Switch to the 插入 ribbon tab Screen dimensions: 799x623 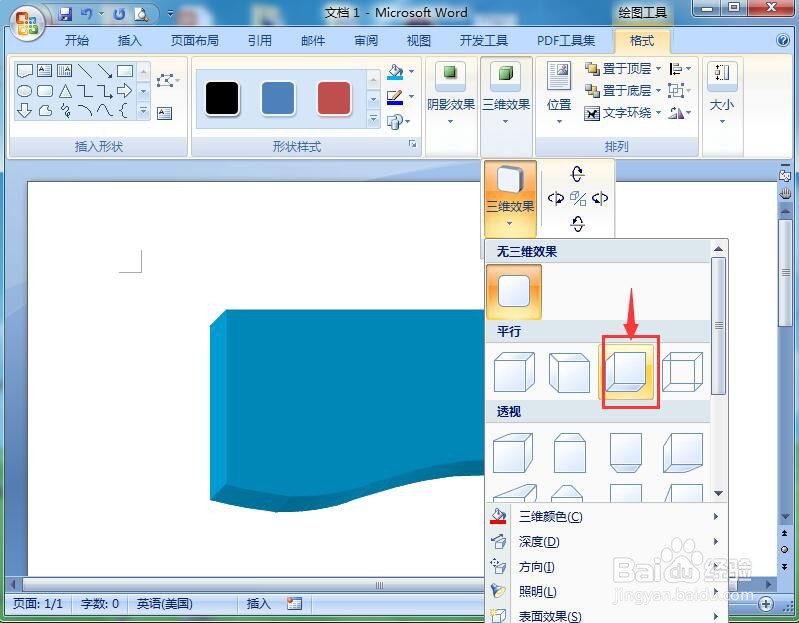click(129, 40)
